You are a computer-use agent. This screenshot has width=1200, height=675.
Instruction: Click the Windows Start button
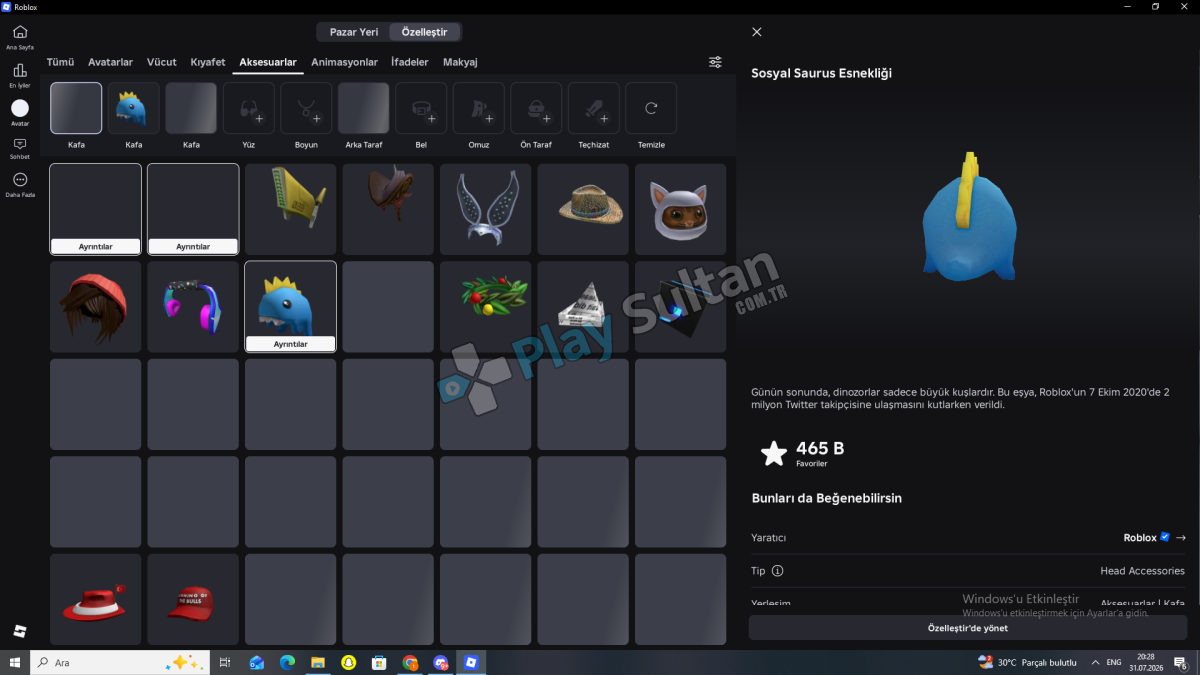[x=14, y=662]
